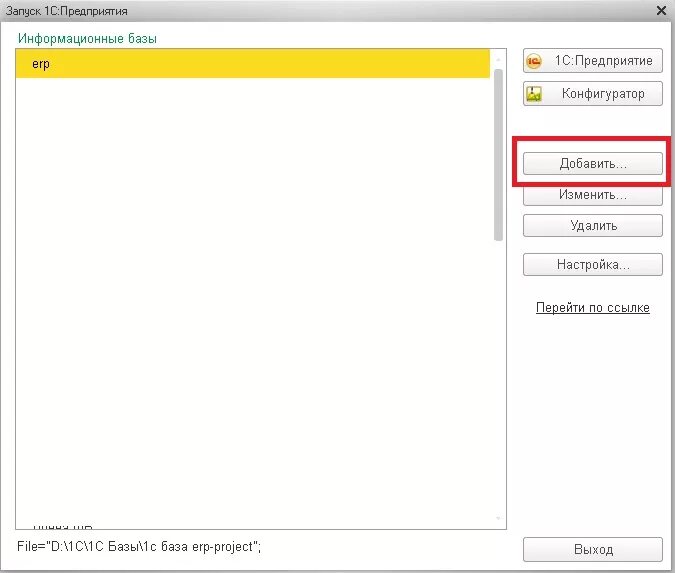Viewport: 675px width, 573px height.
Task: Follow the Перейти по ссылке link
Action: [592, 307]
